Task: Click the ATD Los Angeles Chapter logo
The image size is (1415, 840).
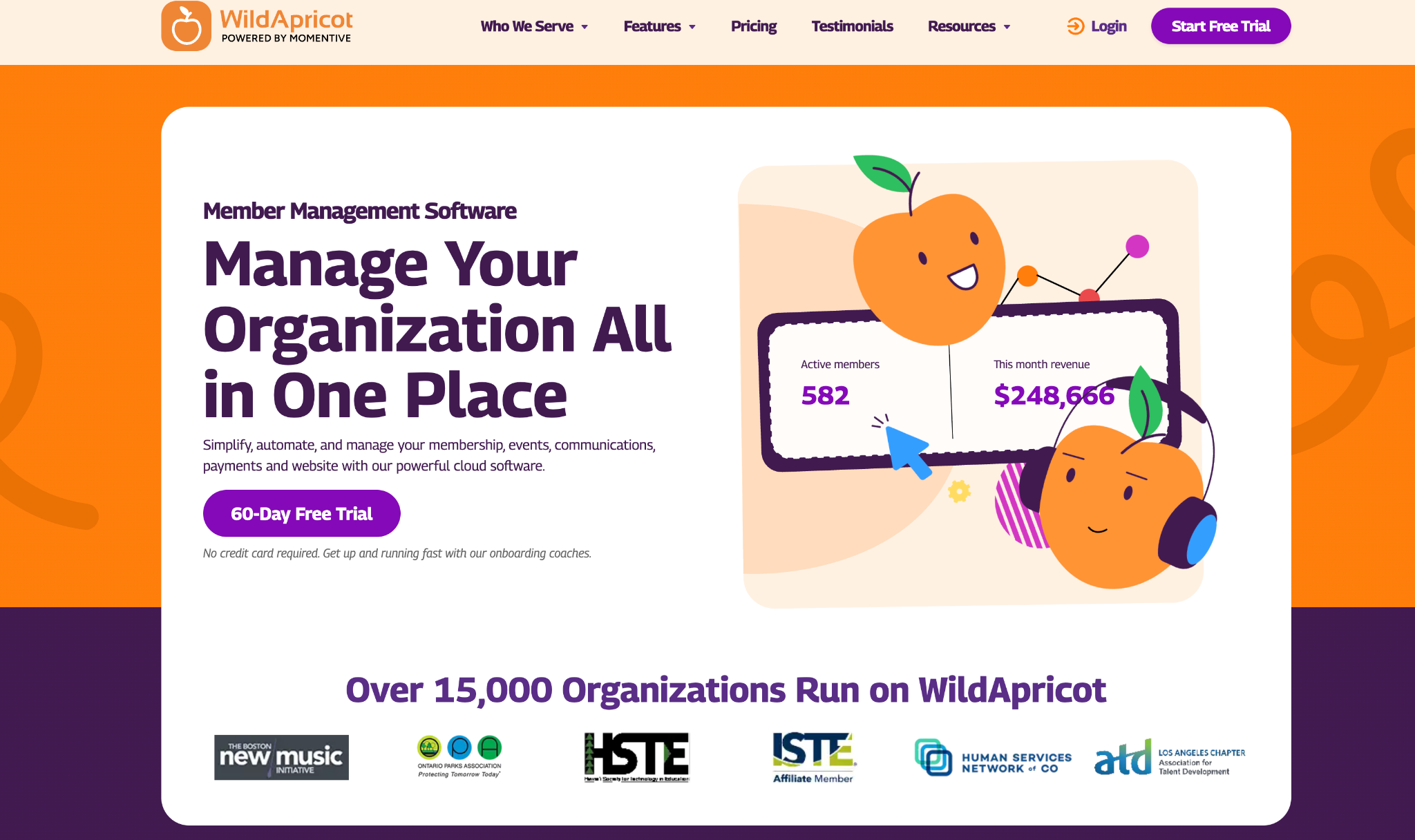Action: point(1170,757)
